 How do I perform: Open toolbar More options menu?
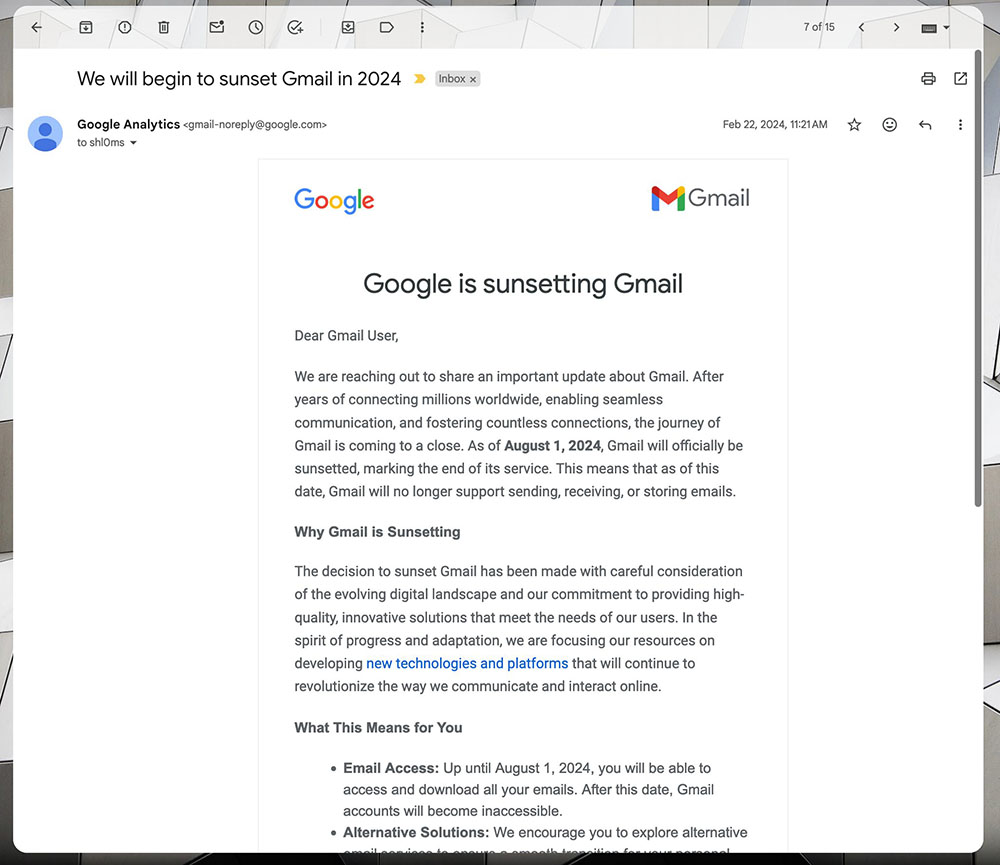pyautogui.click(x=422, y=27)
